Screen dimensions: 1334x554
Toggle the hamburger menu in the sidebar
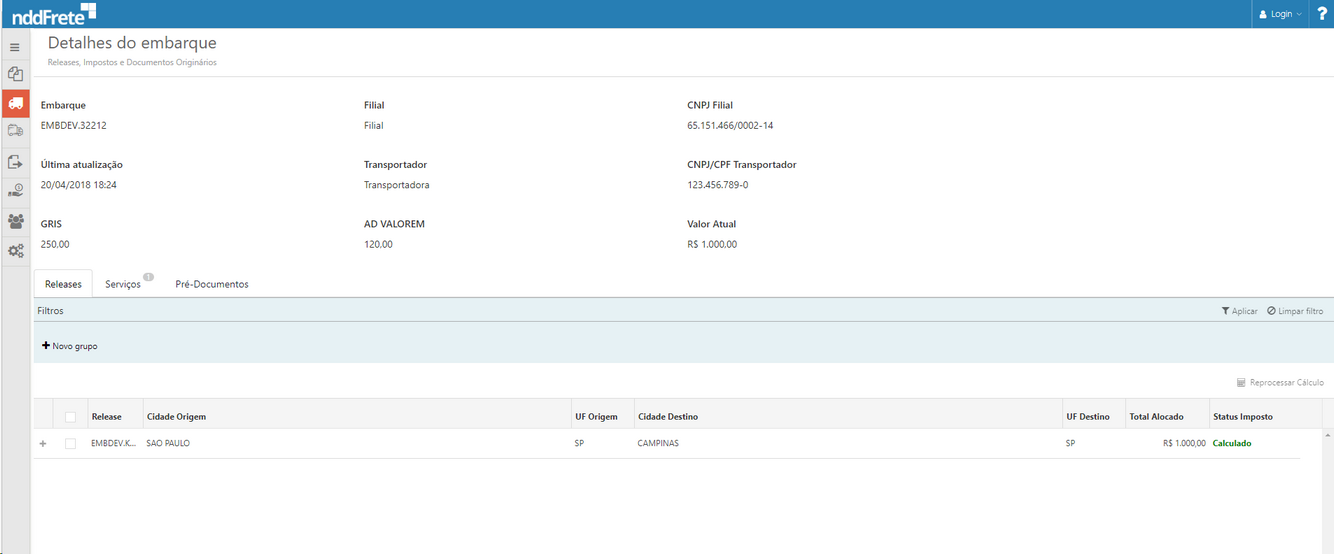[15, 47]
